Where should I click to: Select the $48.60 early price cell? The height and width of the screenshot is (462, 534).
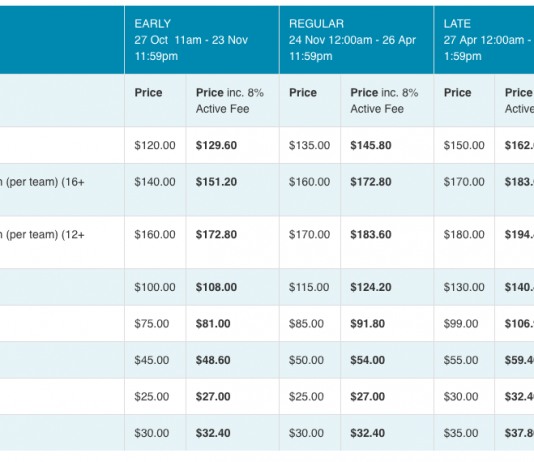click(213, 360)
